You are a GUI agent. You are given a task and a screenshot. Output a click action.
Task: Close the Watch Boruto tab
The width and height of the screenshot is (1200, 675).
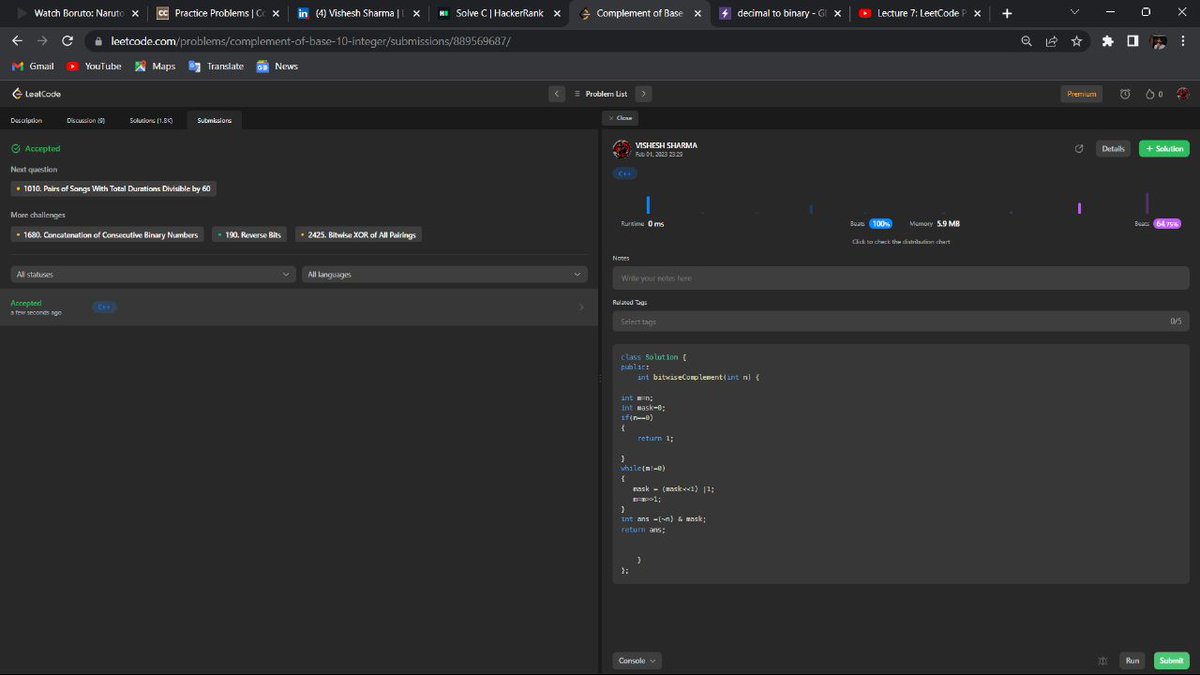coord(135,14)
